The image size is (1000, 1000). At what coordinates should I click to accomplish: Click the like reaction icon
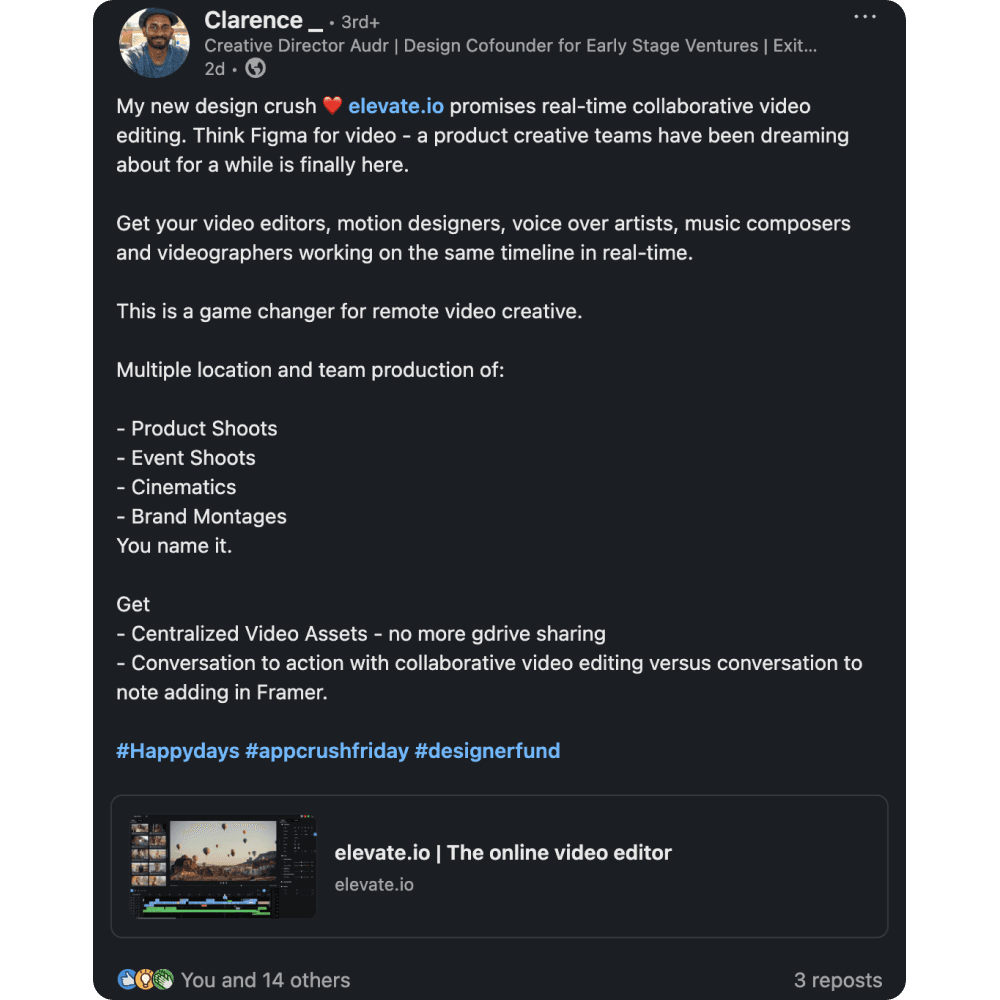[127, 979]
